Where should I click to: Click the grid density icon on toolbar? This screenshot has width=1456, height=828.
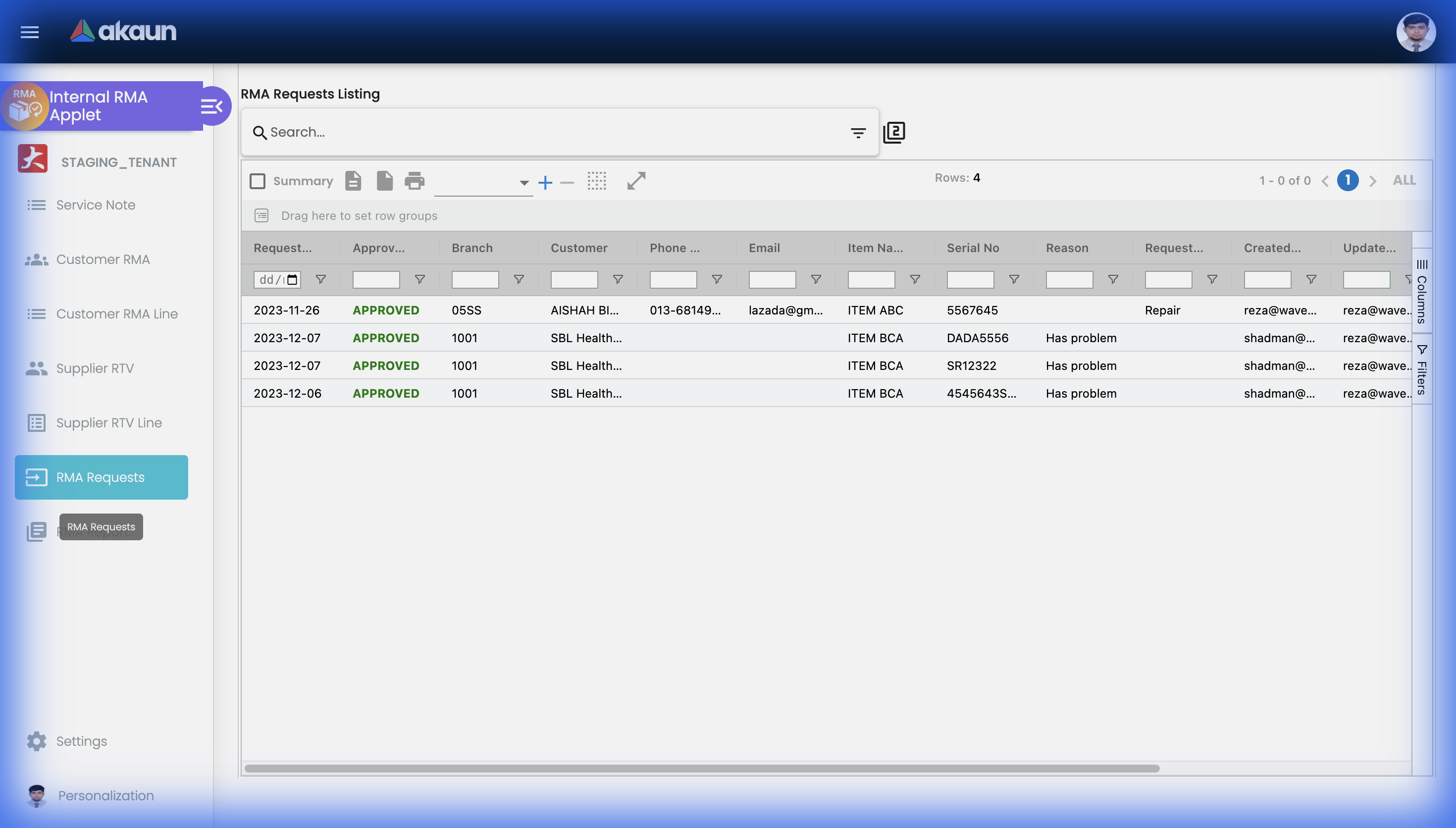click(x=597, y=181)
